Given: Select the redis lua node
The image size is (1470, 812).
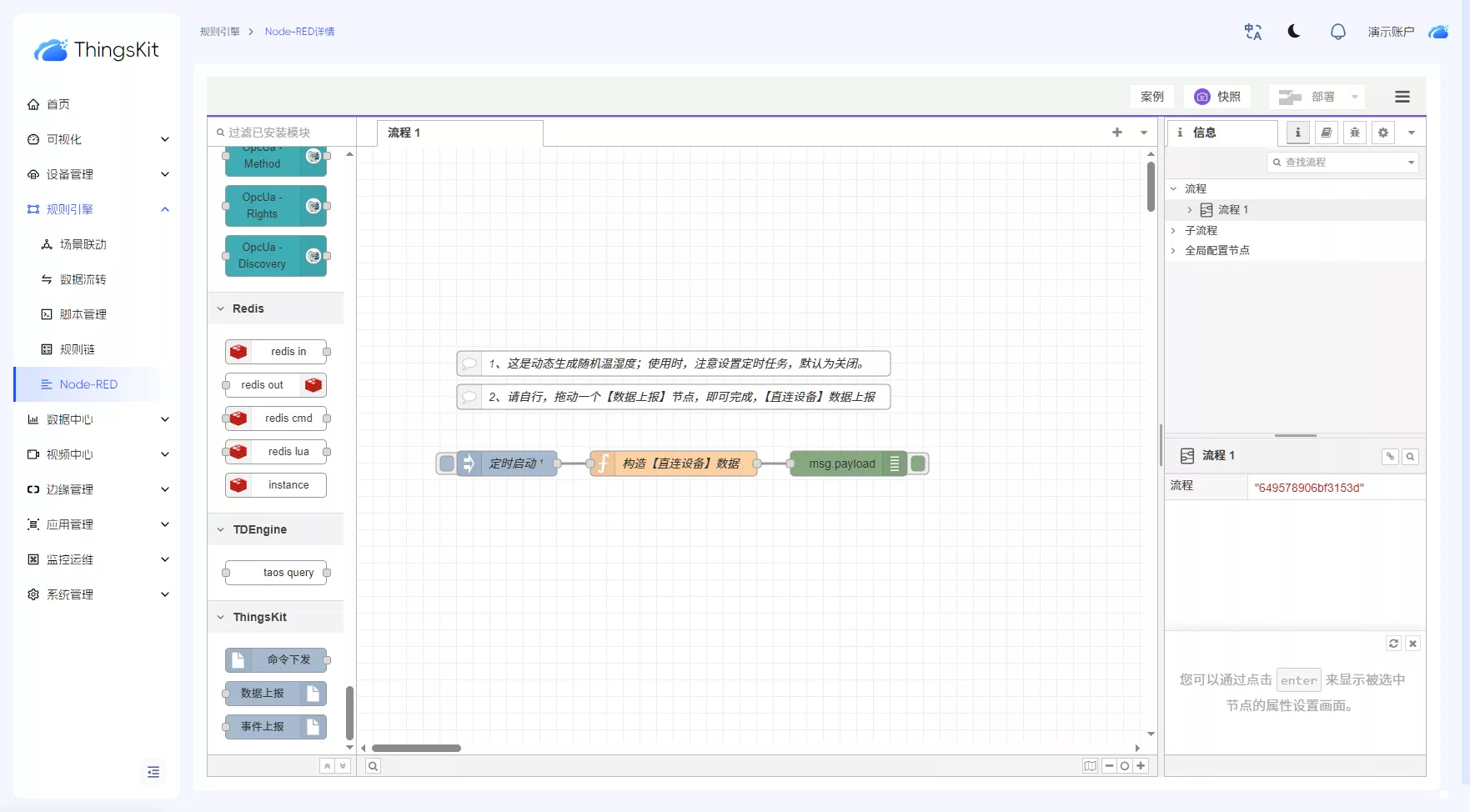Looking at the screenshot, I should pos(275,452).
